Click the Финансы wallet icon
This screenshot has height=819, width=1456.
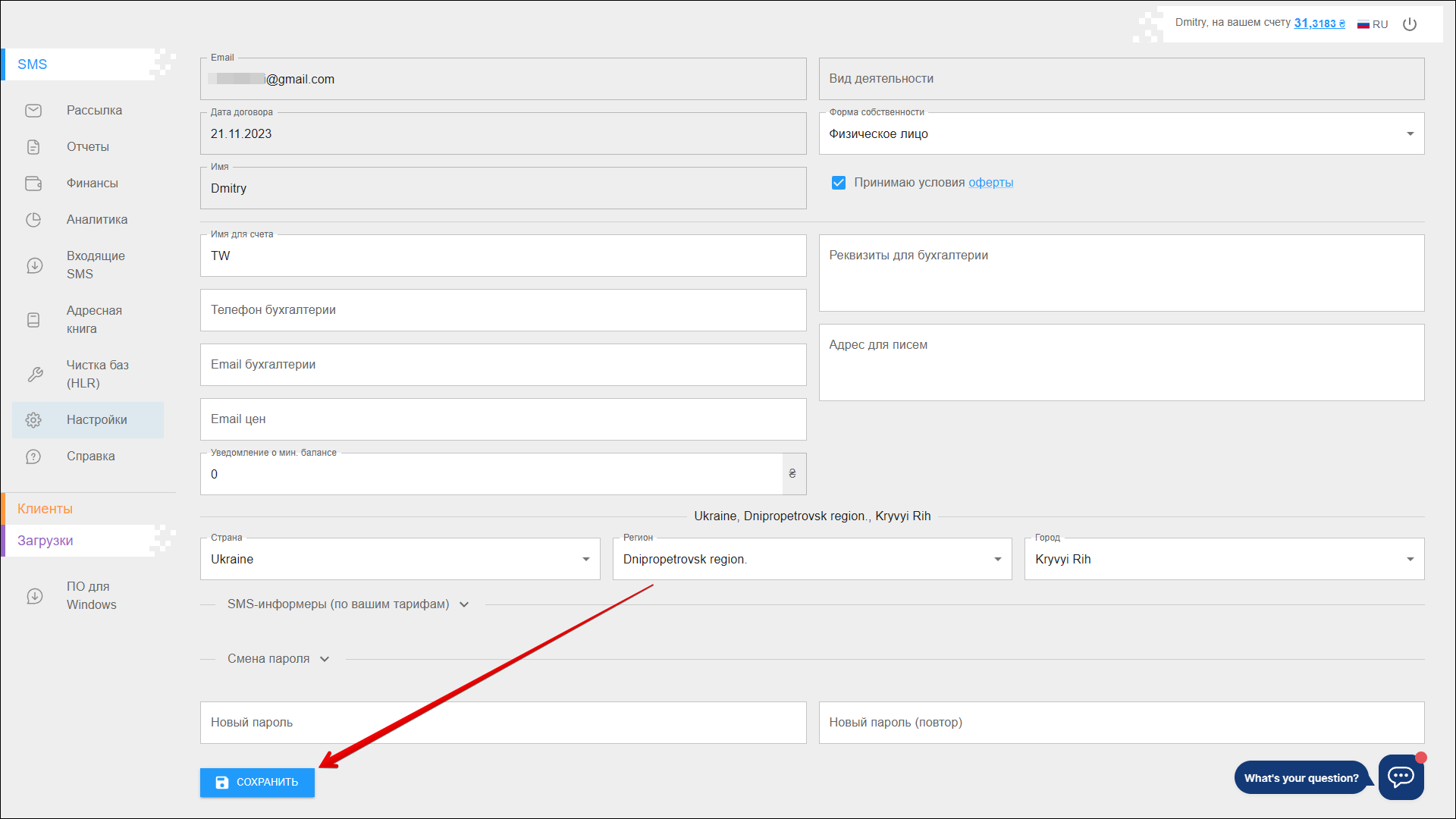[33, 184]
